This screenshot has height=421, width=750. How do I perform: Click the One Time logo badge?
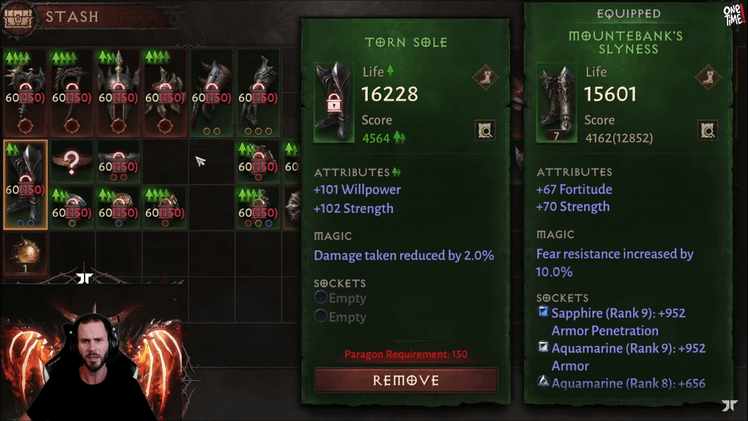point(734,15)
